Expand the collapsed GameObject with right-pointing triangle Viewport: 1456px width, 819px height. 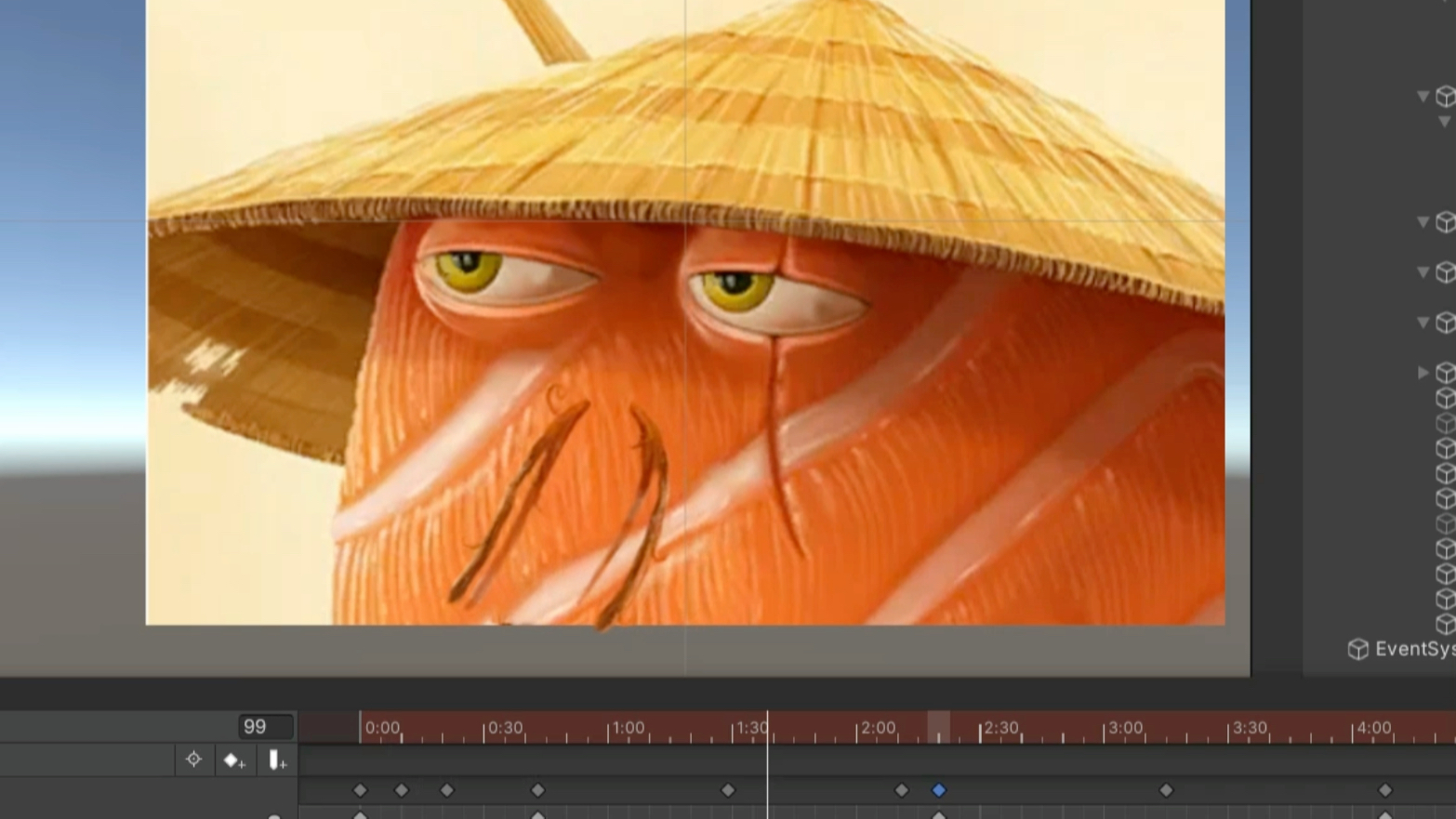pyautogui.click(x=1424, y=374)
